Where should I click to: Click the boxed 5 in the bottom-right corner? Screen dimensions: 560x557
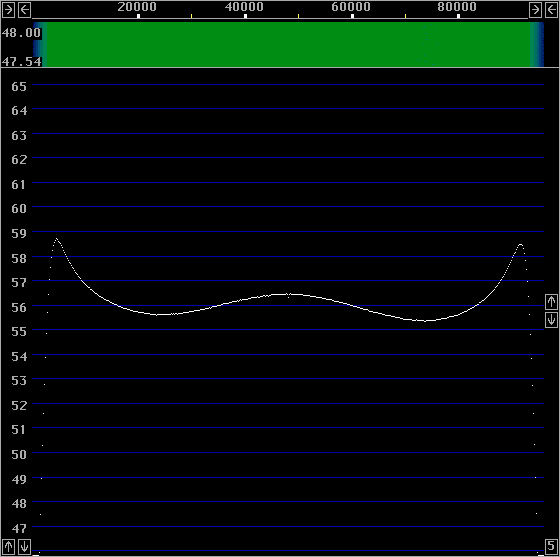(551, 546)
